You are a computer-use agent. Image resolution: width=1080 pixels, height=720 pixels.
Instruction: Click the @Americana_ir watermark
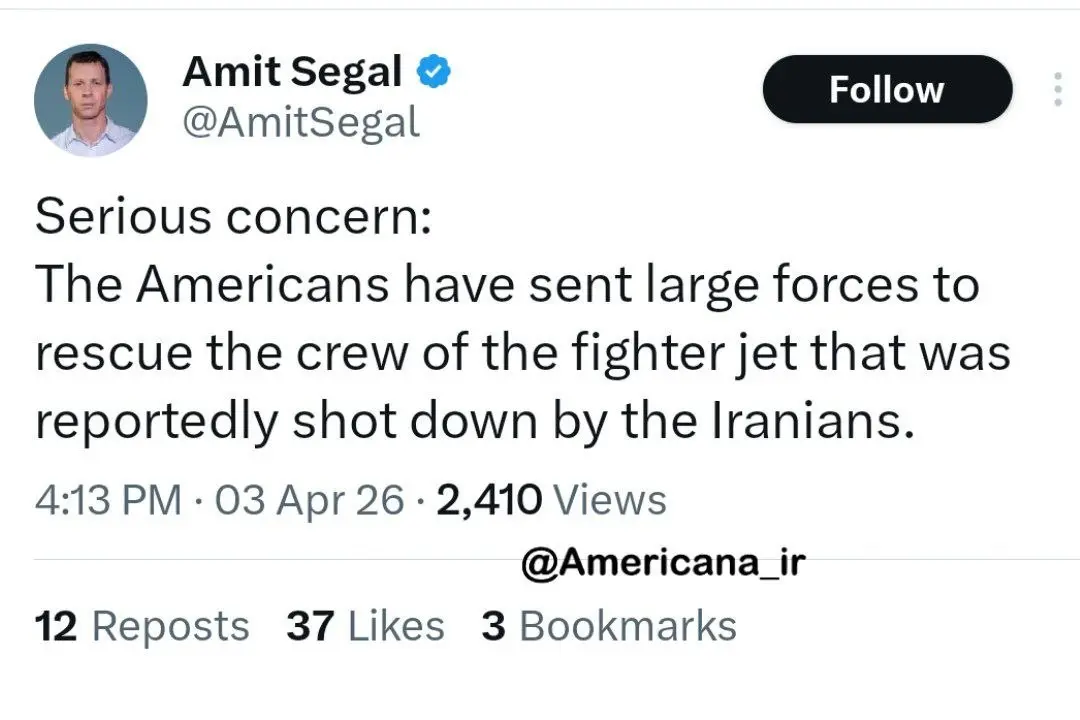[663, 563]
